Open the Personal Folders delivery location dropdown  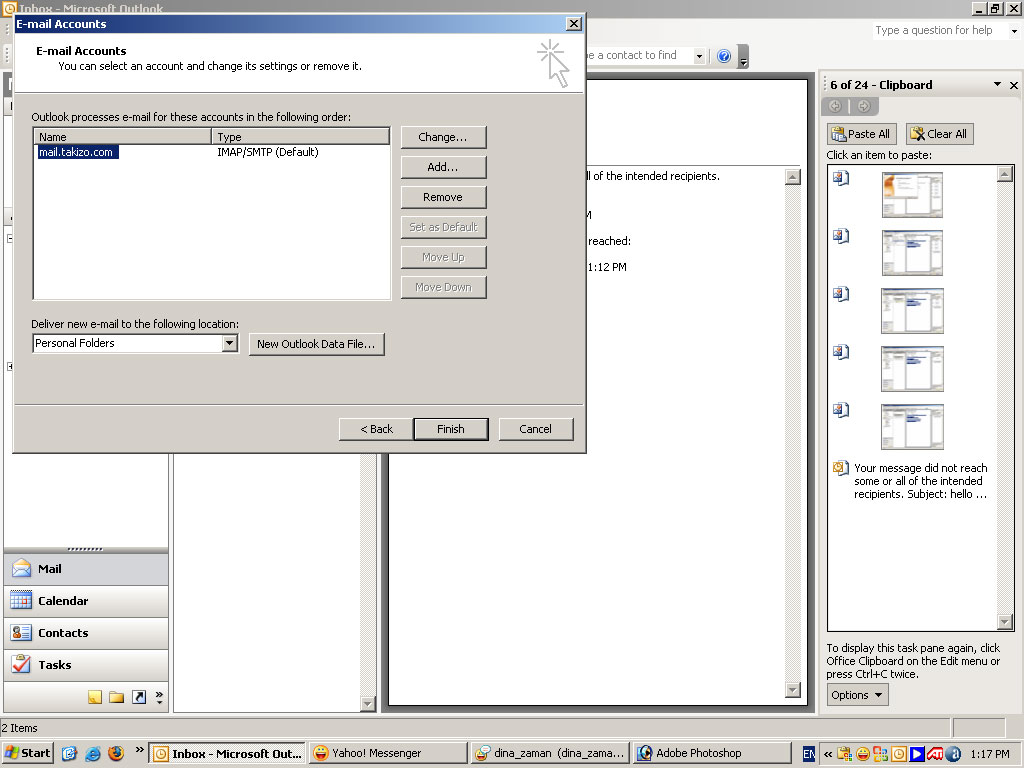(229, 344)
